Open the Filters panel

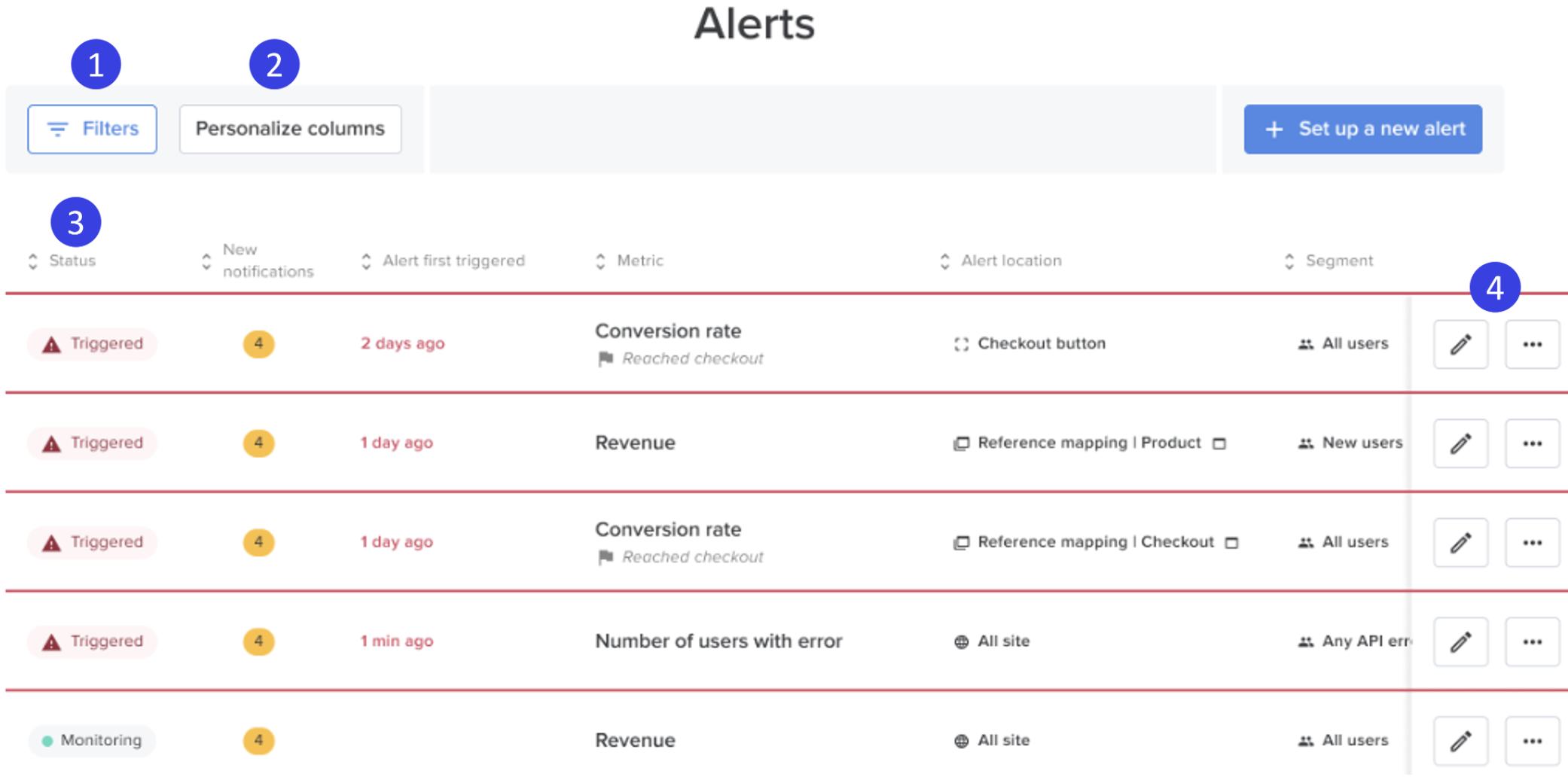coord(92,129)
